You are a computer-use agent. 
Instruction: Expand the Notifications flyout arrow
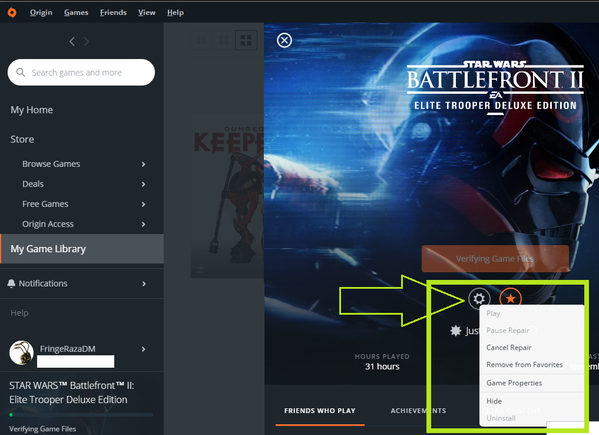pyautogui.click(x=144, y=284)
